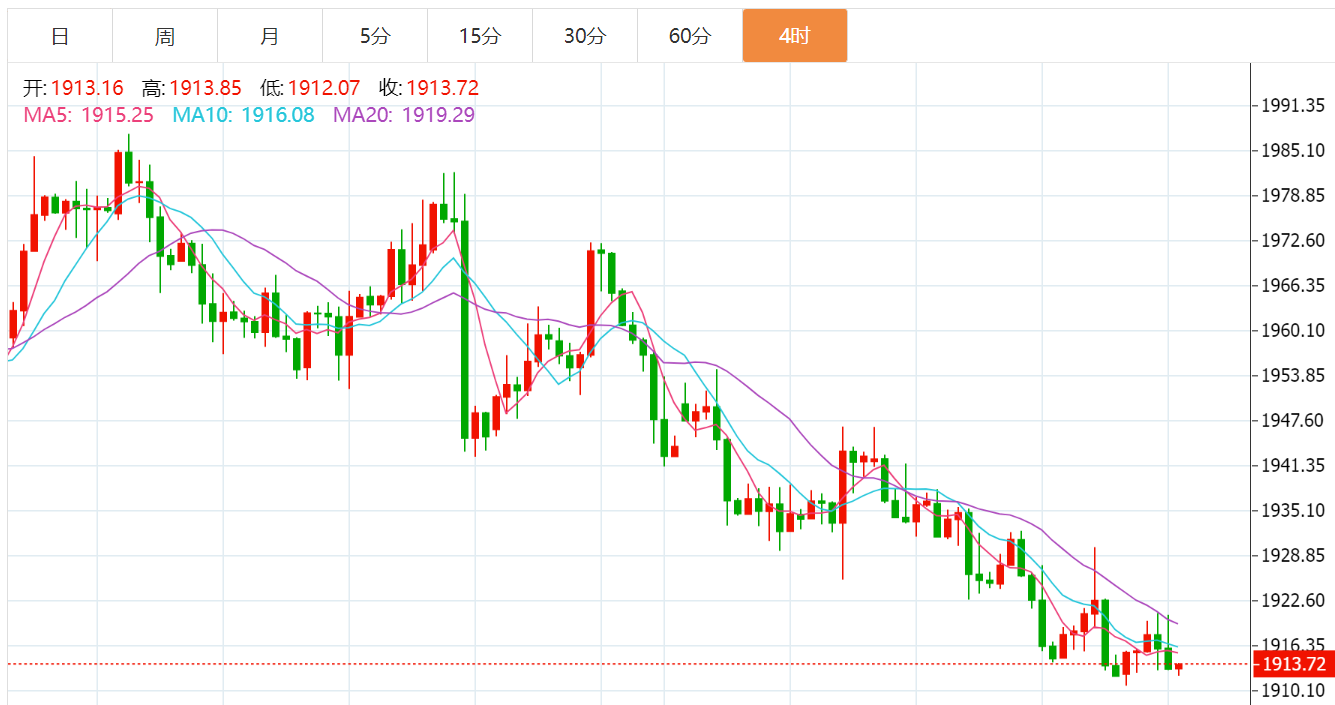Click the 1910.10 price axis label
This screenshot has width=1335, height=705.
click(1293, 690)
